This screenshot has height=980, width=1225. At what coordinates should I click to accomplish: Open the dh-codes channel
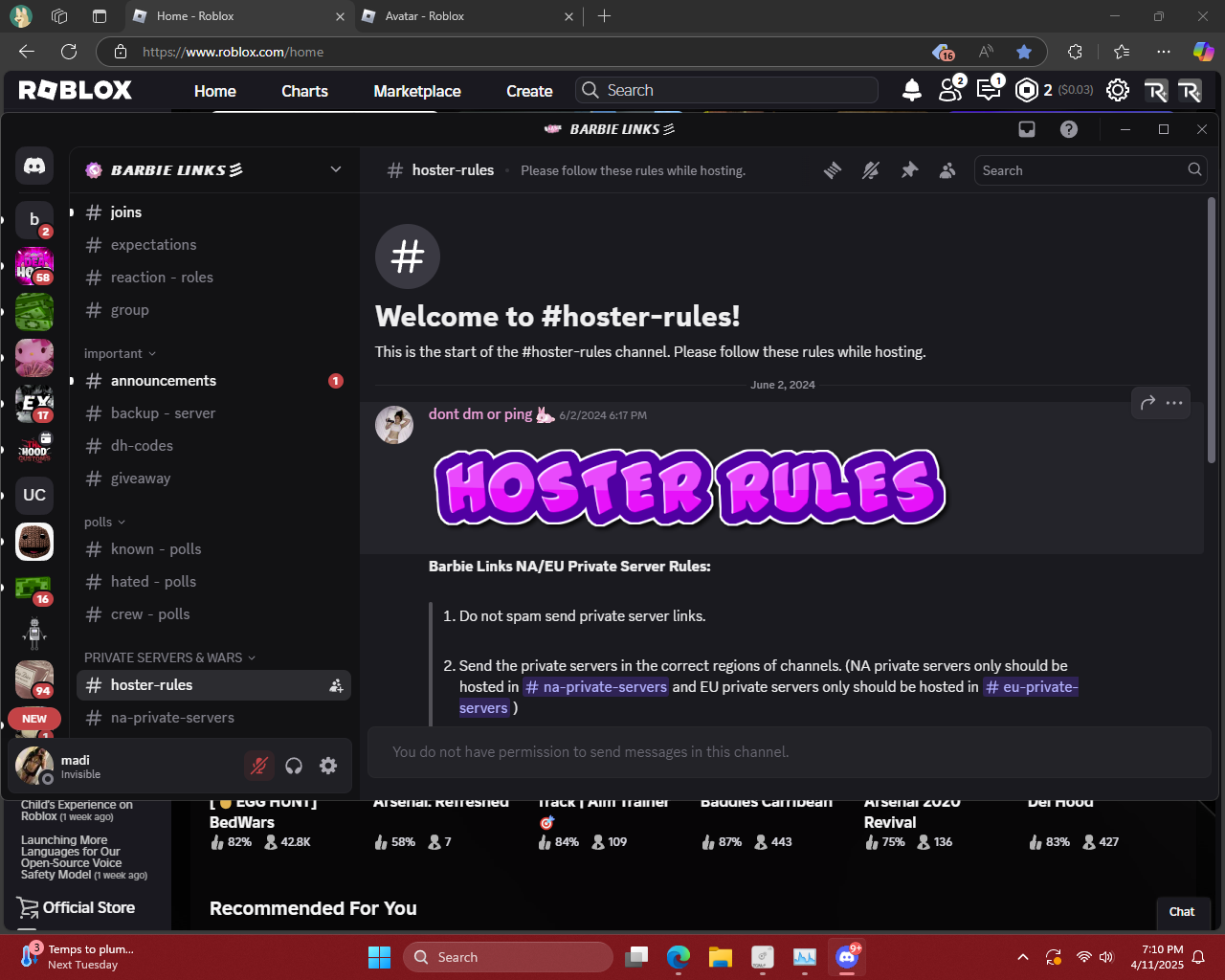click(213, 446)
